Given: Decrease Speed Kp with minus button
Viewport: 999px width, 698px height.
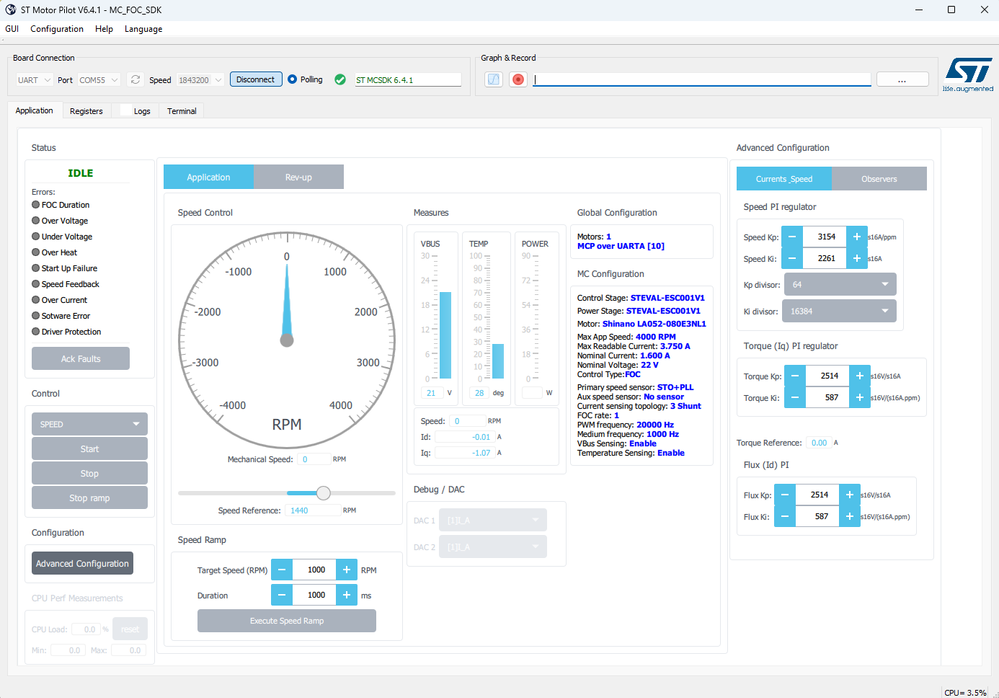Looking at the screenshot, I should (792, 237).
